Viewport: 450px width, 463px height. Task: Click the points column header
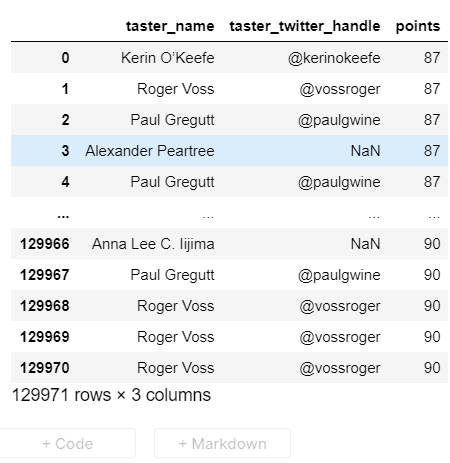418,26
